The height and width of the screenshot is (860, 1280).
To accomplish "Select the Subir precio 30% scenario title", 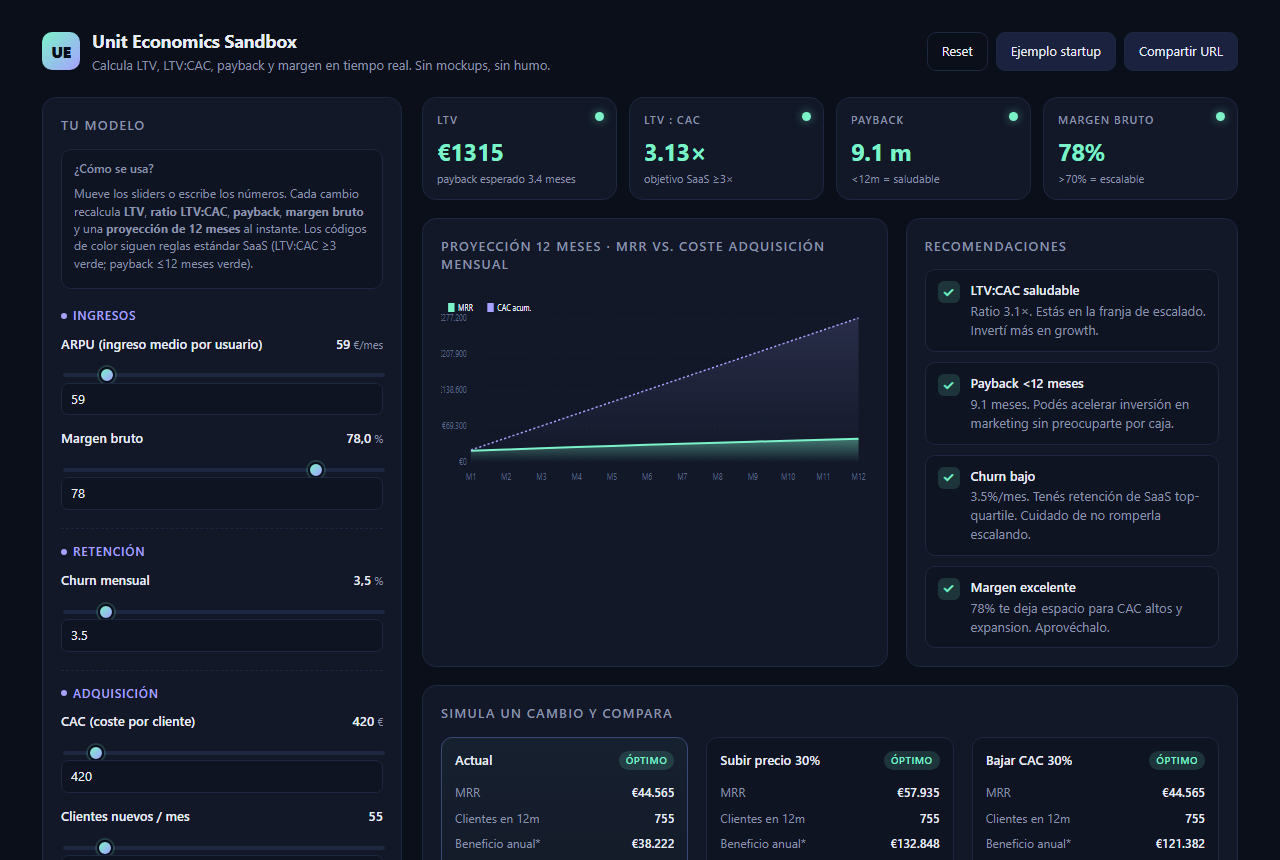I will click(x=770, y=761).
